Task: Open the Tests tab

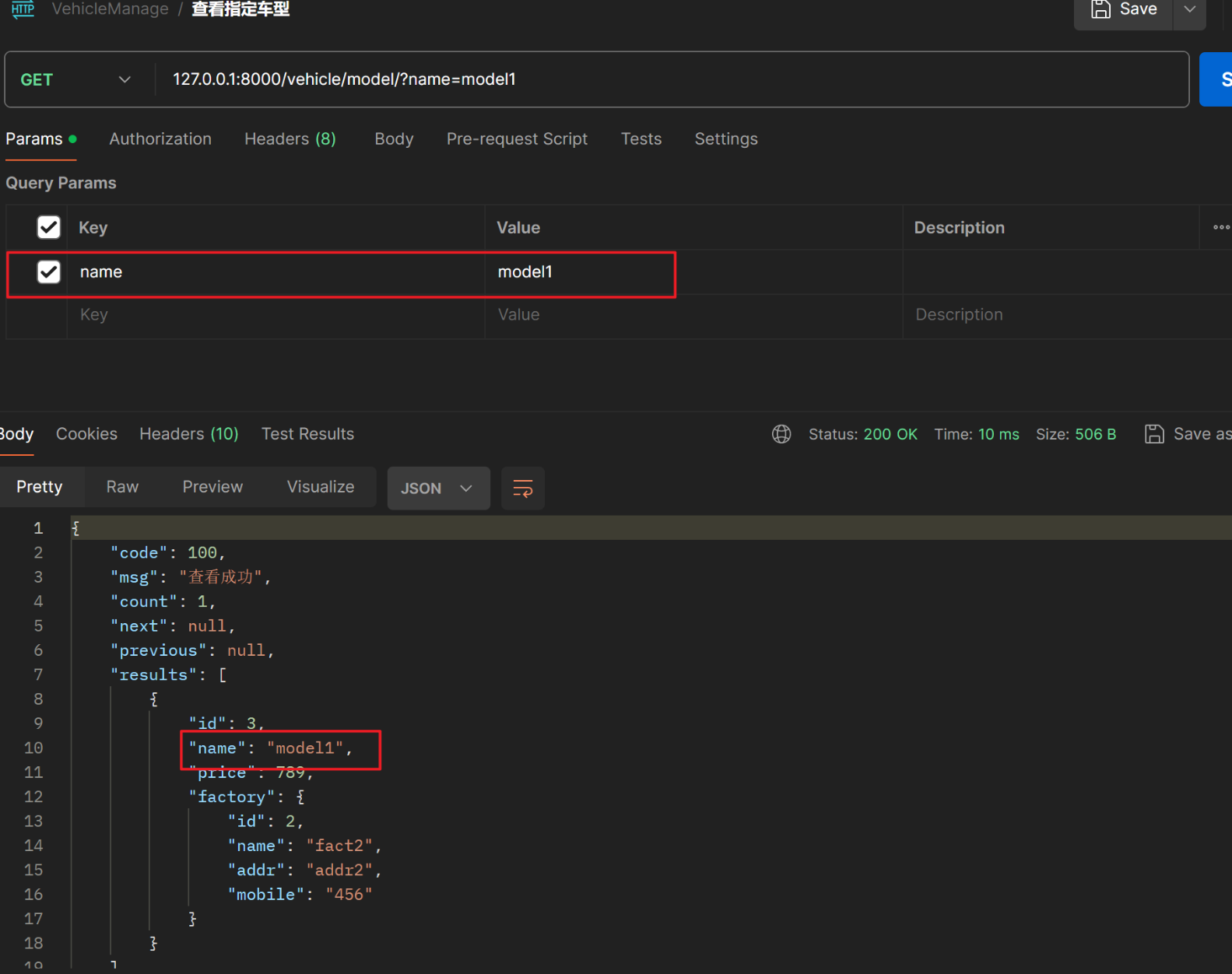Action: pos(641,139)
